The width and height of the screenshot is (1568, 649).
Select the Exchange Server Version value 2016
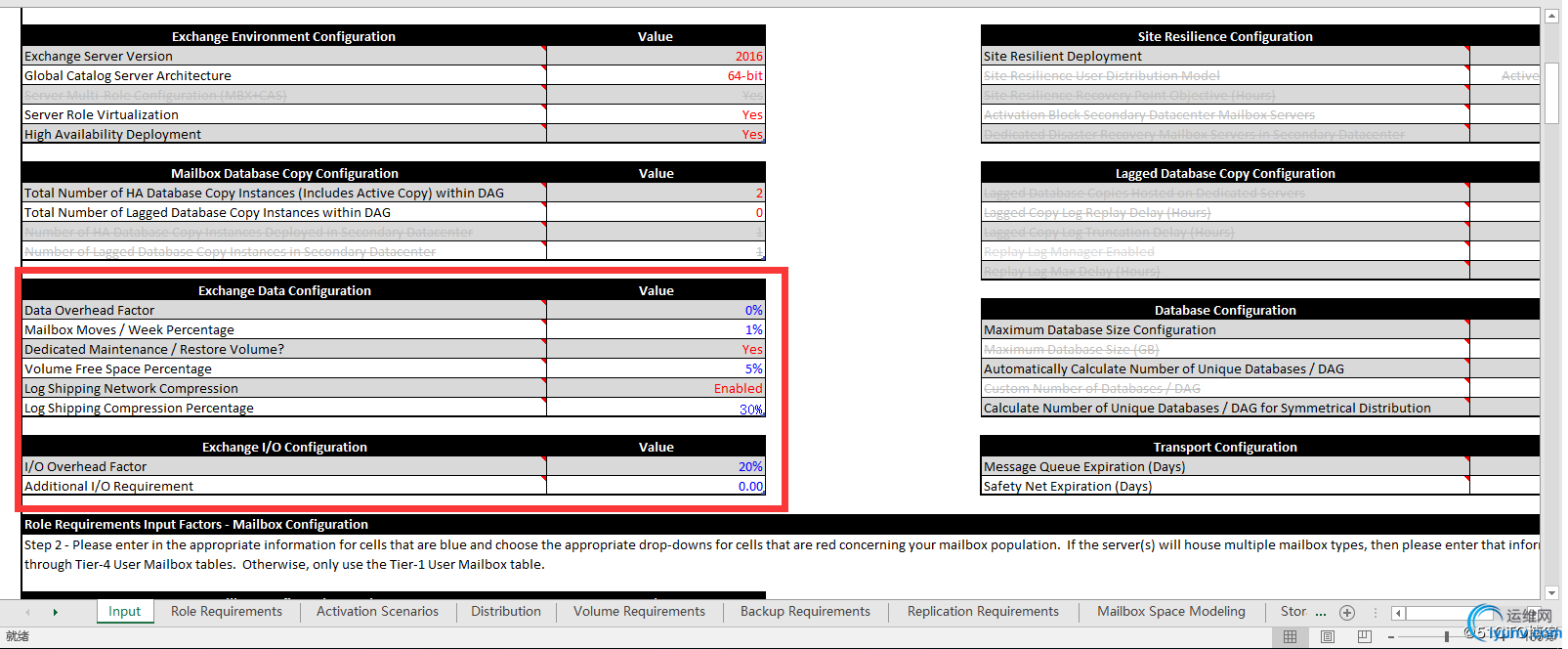click(x=656, y=56)
